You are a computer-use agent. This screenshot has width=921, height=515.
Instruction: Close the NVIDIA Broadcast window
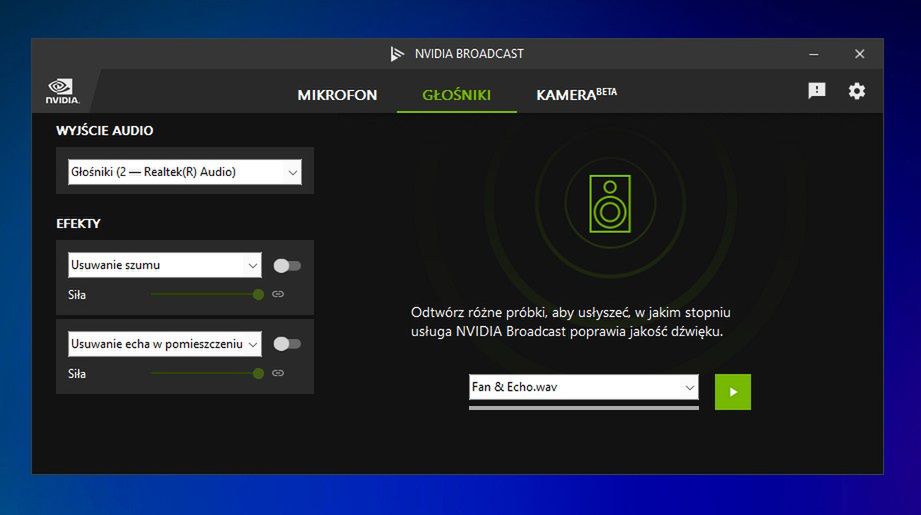coord(859,54)
